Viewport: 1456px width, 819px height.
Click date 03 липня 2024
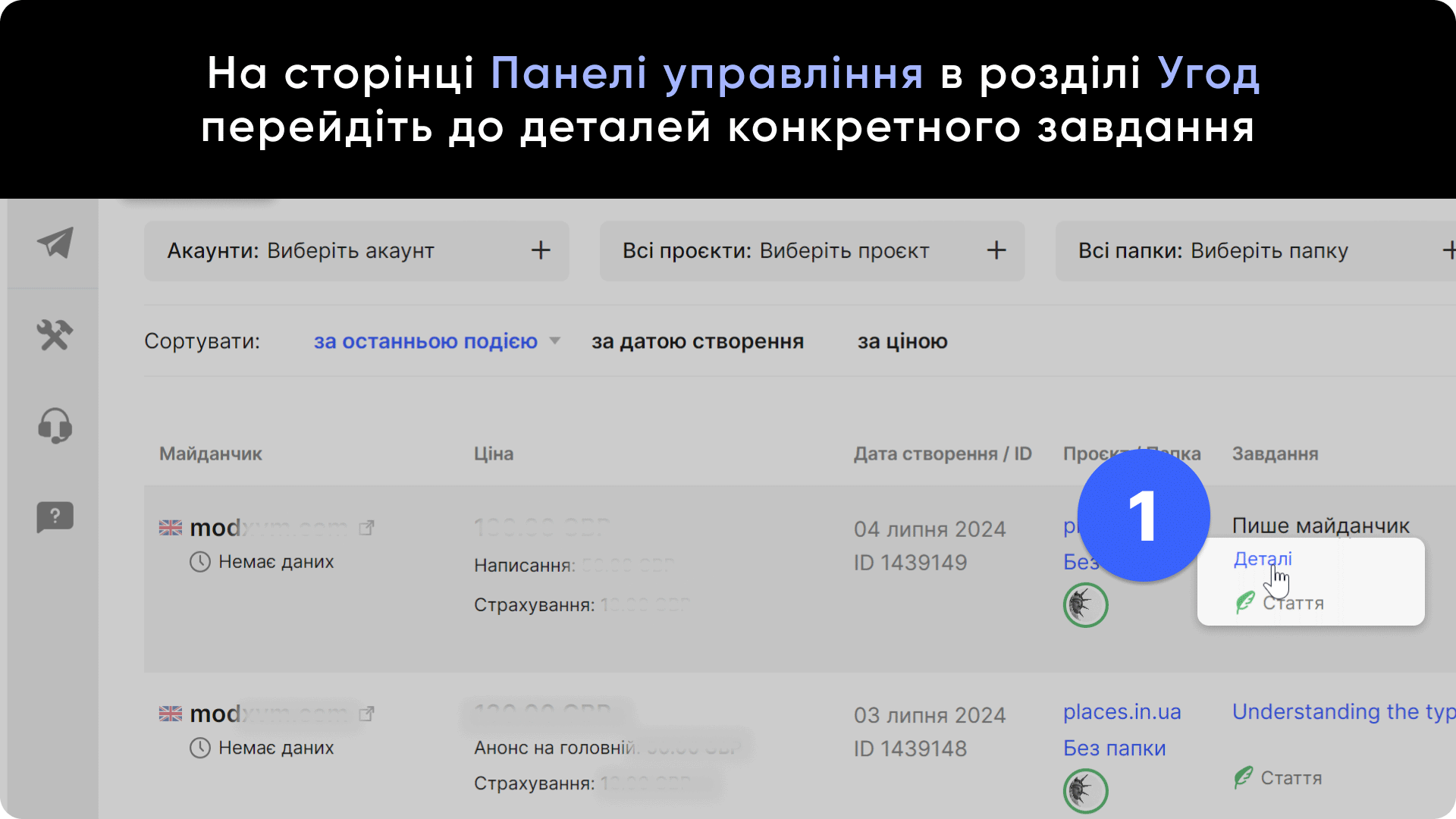930,715
